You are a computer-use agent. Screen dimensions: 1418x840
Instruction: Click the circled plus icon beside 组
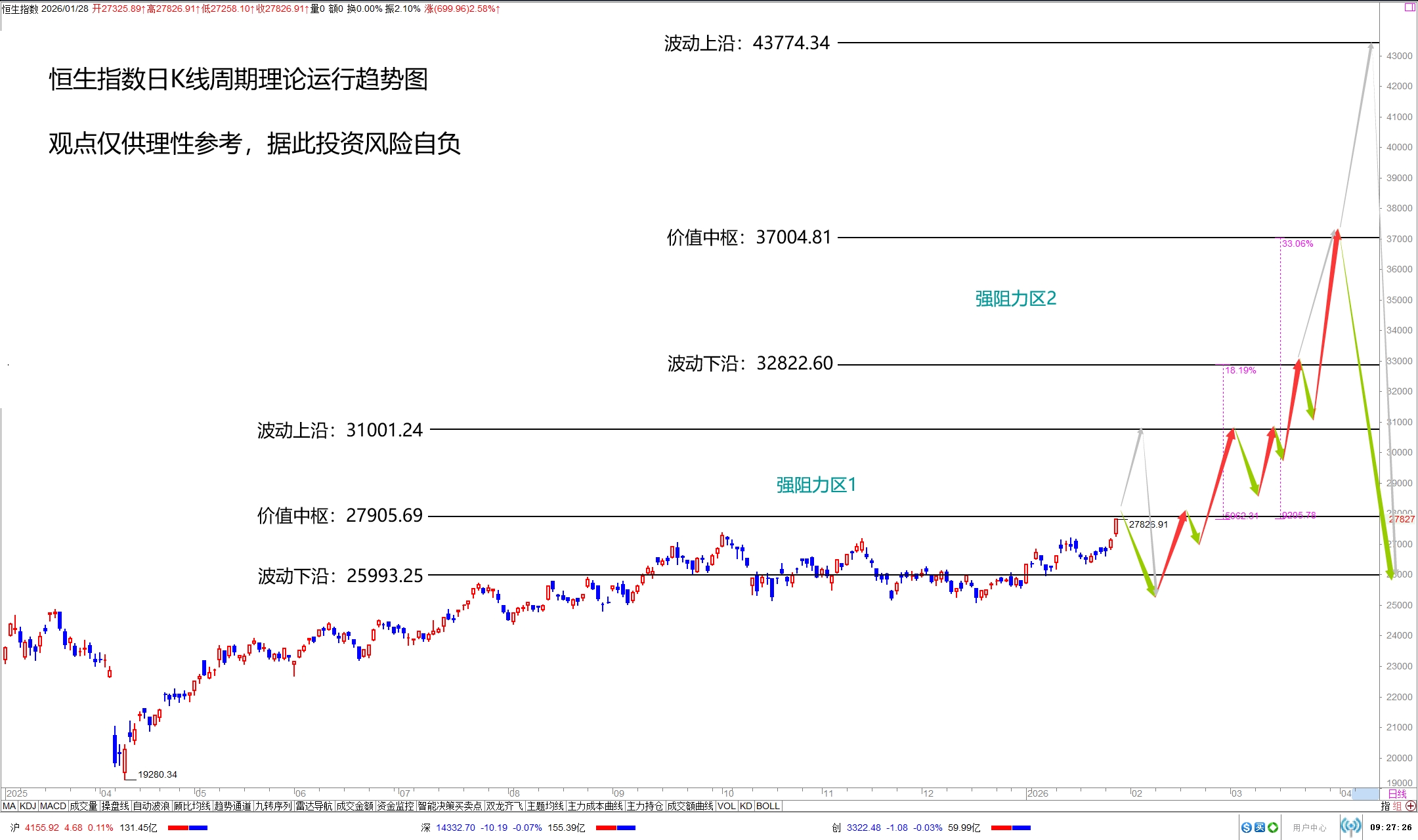(1411, 806)
